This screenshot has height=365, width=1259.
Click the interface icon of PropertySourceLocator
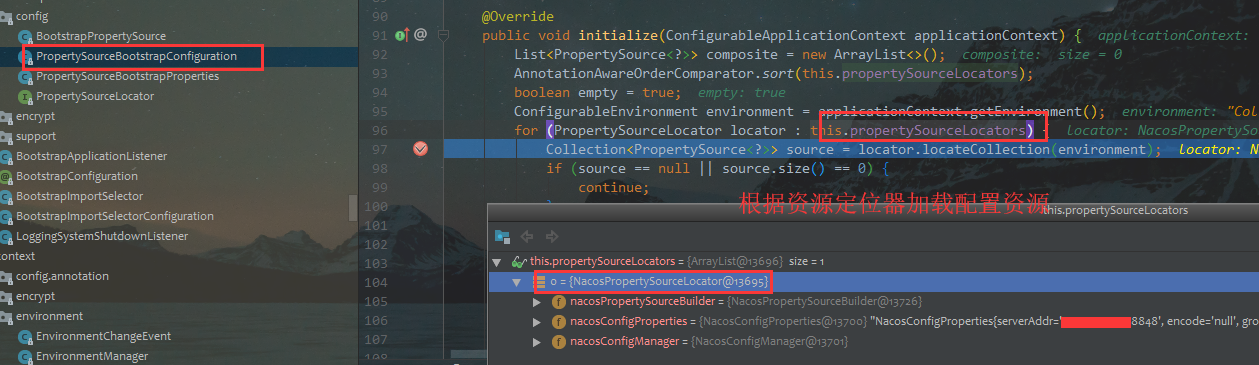point(26,96)
